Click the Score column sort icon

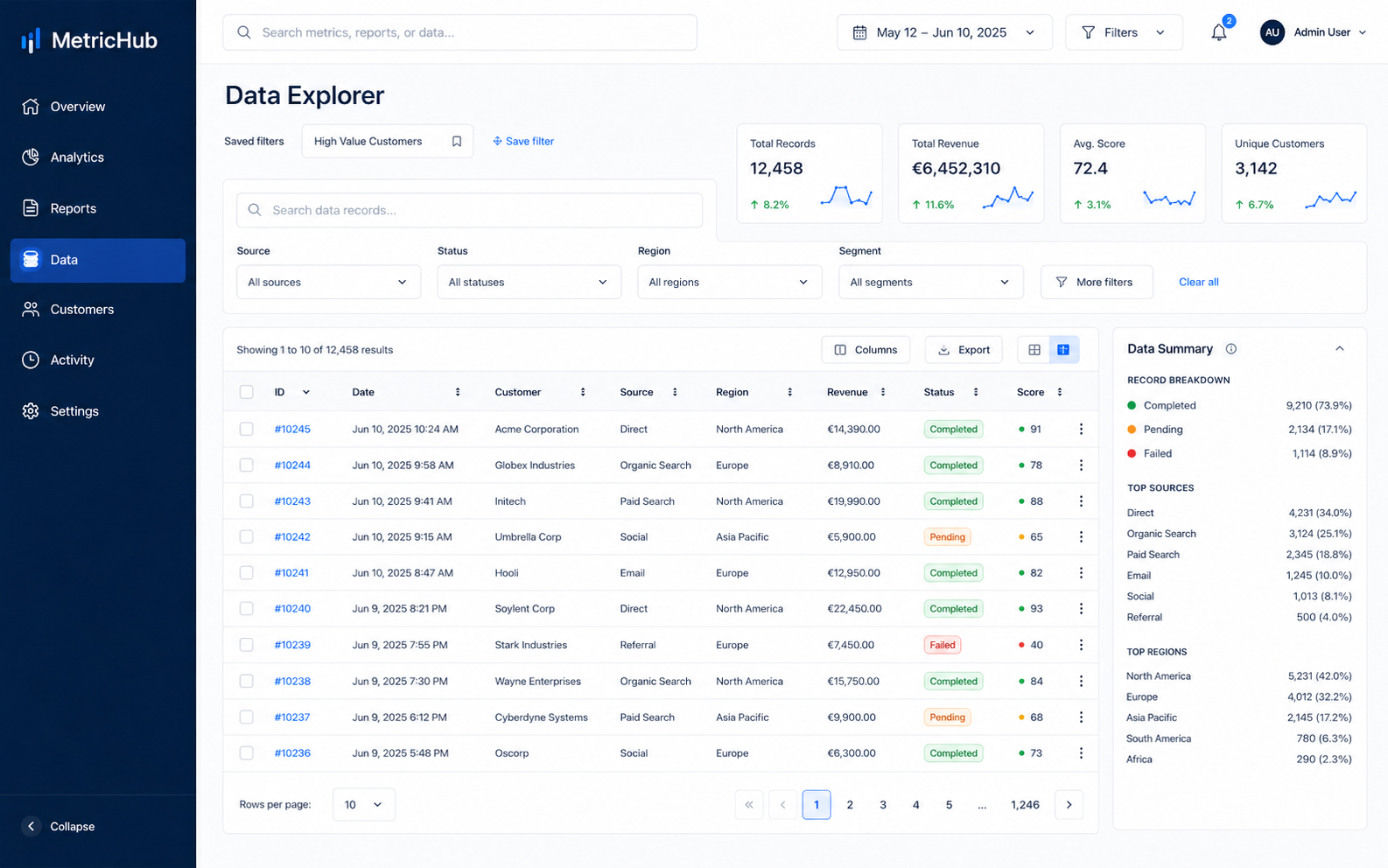[x=1060, y=392]
